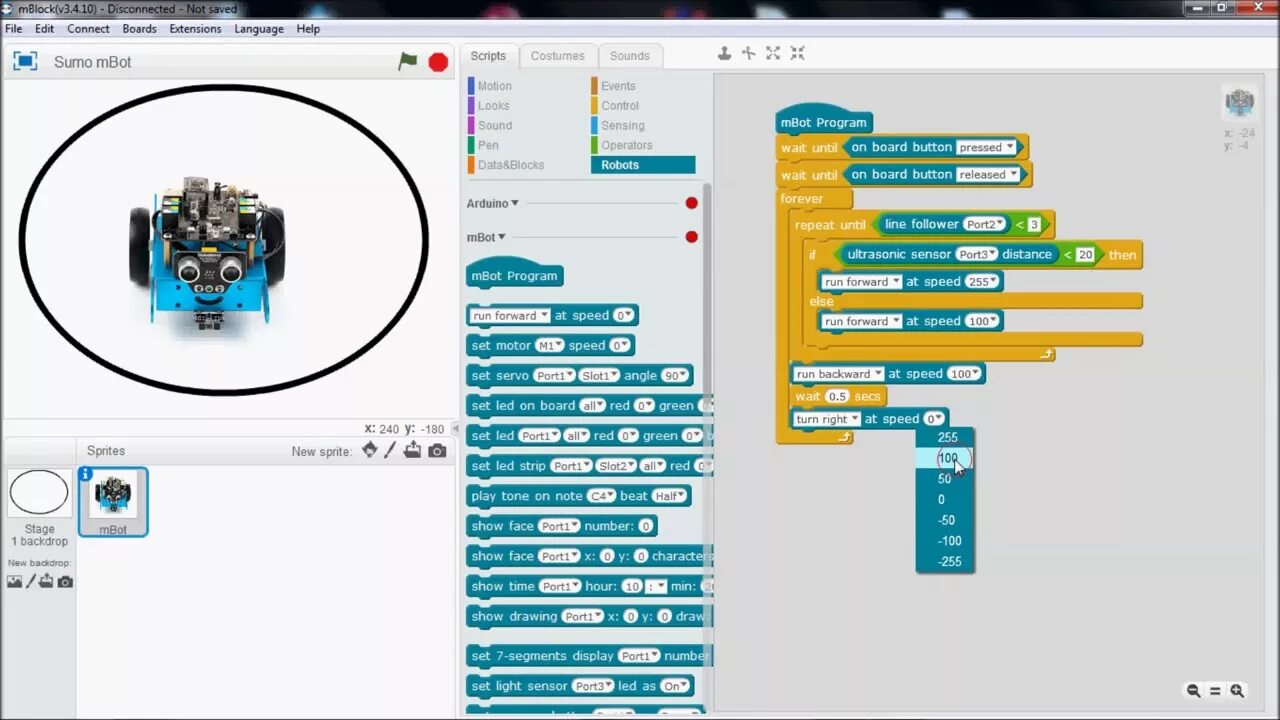Screen dimensions: 1280x720
Task: Click the Sumo mBot project name field
Action: (x=93, y=62)
